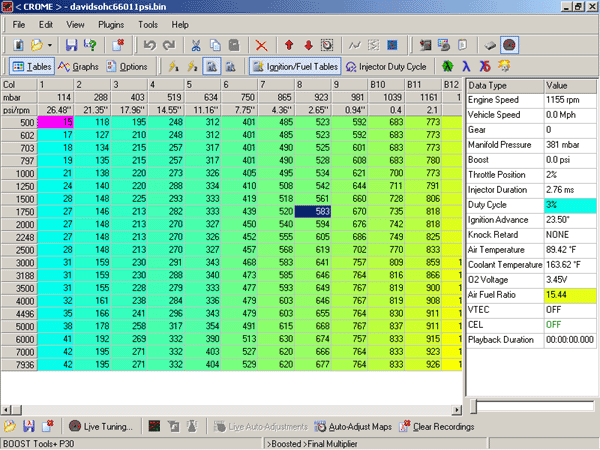
Task: Click the red down arrow icon
Action: 308,45
